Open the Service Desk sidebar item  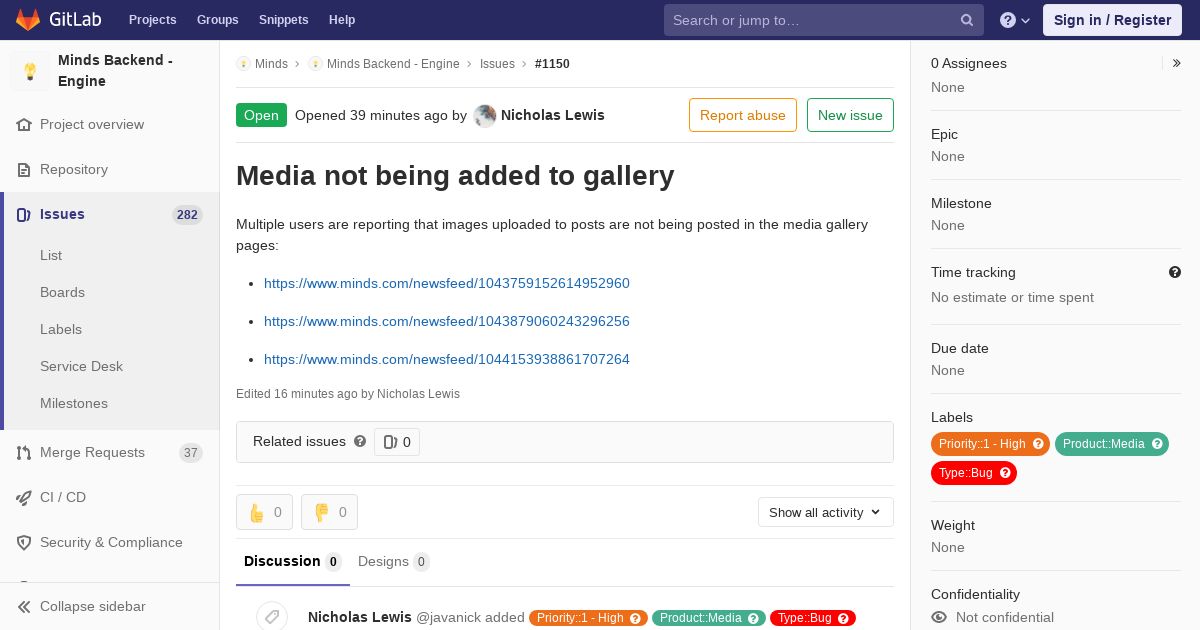tap(81, 367)
